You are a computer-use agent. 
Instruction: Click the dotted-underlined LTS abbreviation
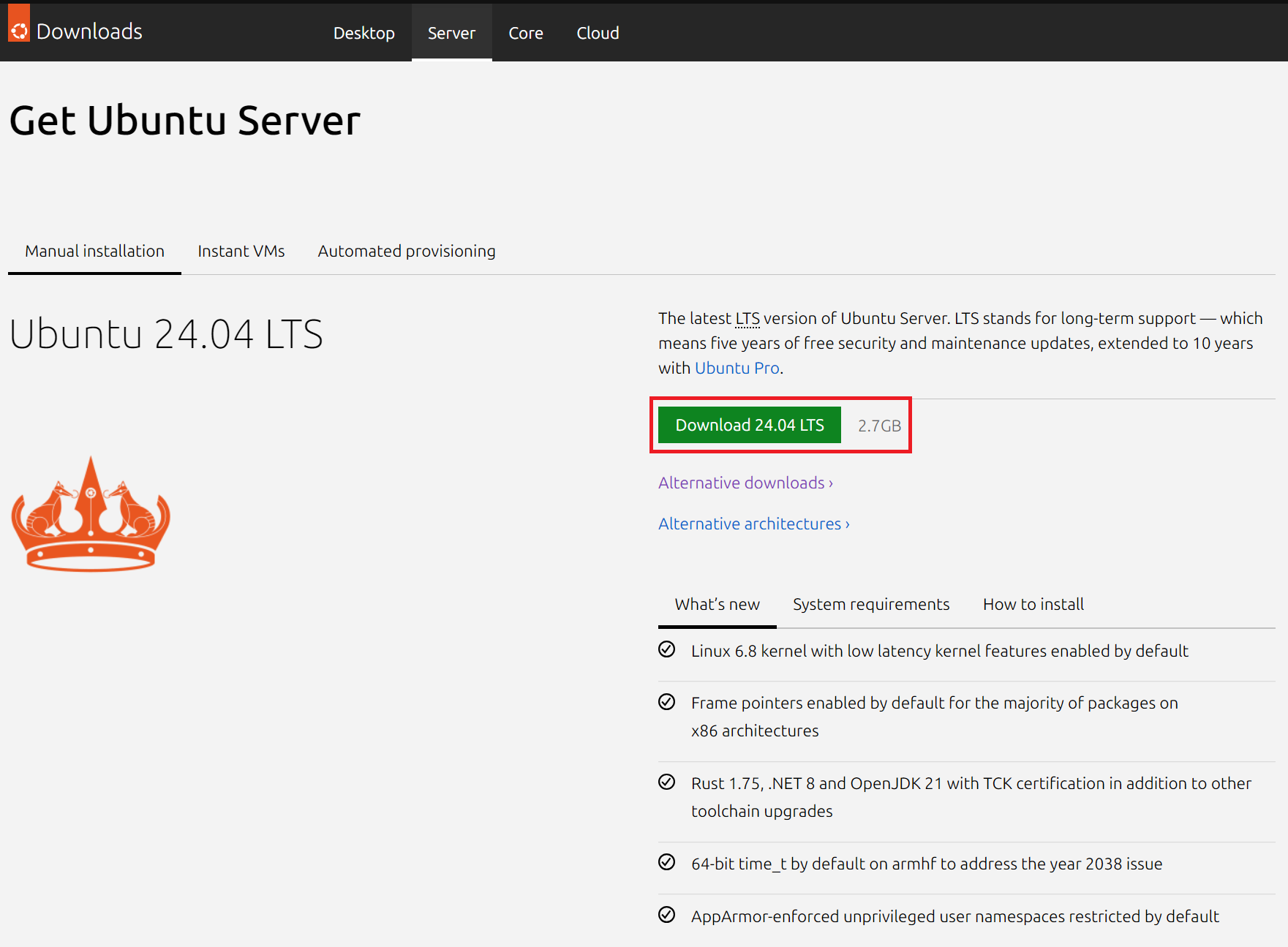click(747, 318)
